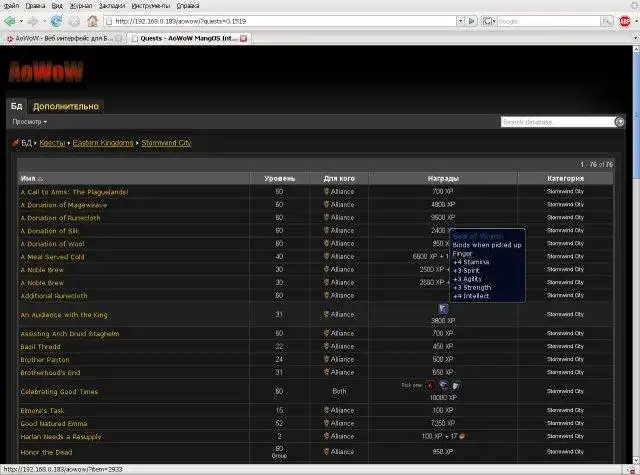
Task: Open the URL history dropdown arrow
Action: (x=460, y=21)
